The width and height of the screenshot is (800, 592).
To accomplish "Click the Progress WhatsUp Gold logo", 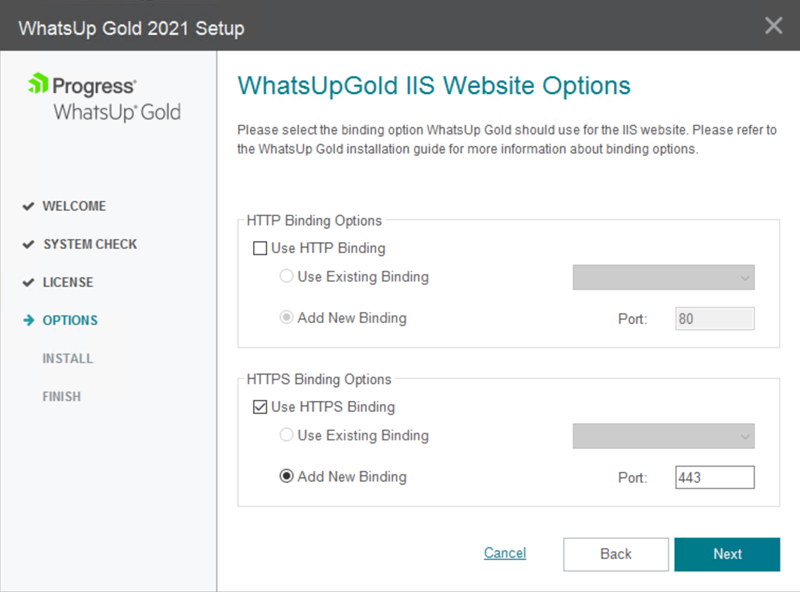I will (105, 97).
